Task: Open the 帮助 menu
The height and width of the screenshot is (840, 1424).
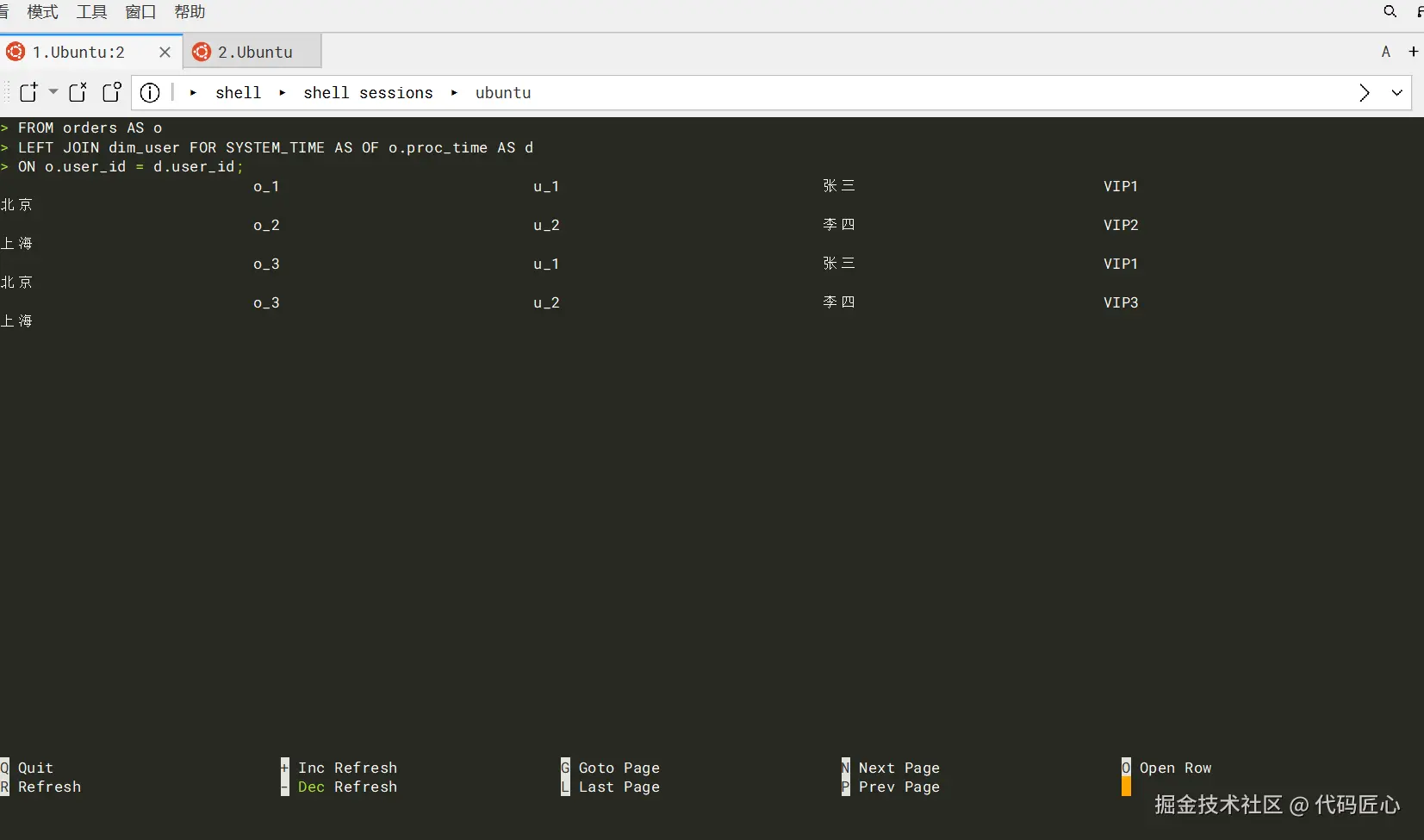Action: [190, 12]
